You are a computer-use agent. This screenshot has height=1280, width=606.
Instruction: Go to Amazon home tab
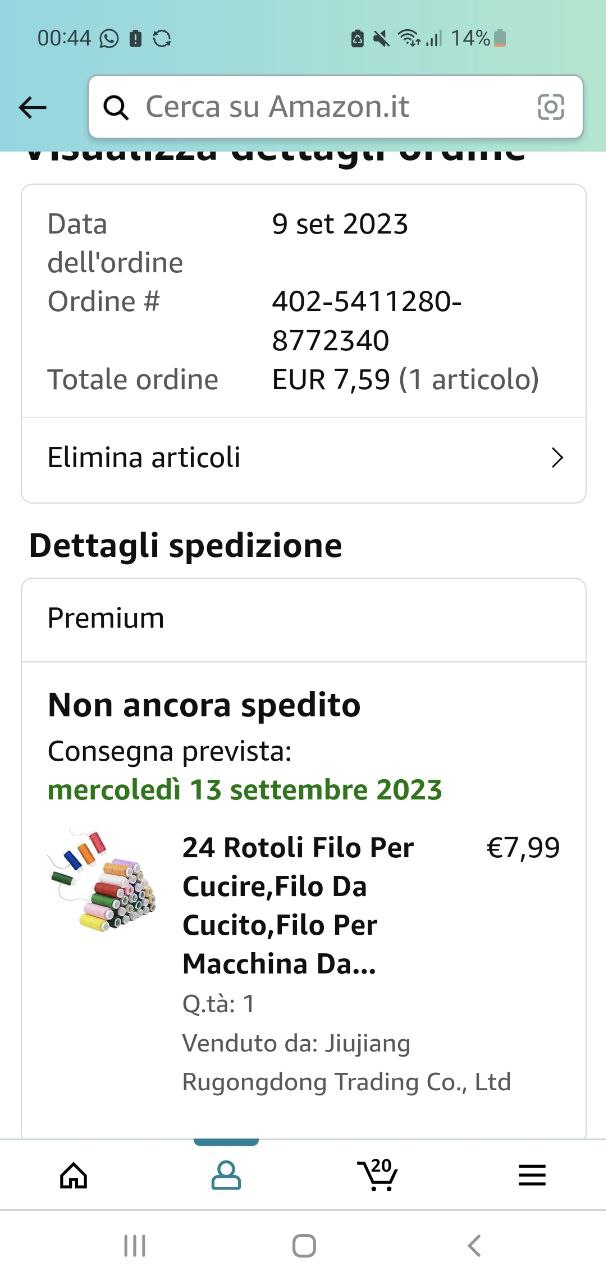pyautogui.click(x=74, y=1175)
